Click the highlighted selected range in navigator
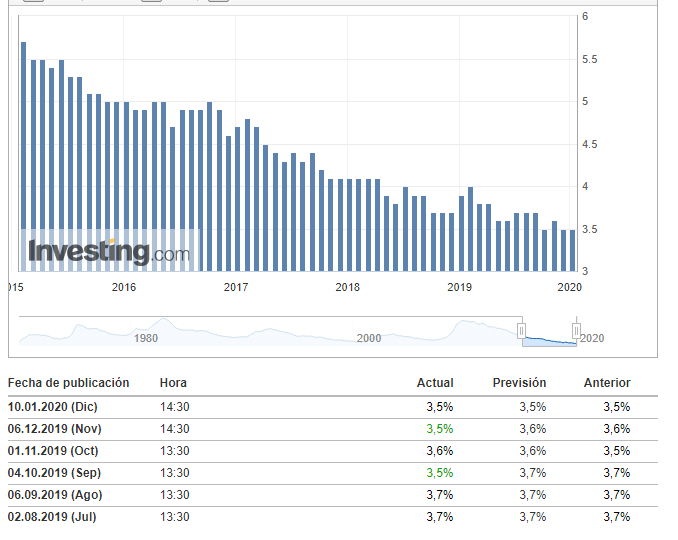Viewport: 678px width, 540px height. click(x=548, y=338)
